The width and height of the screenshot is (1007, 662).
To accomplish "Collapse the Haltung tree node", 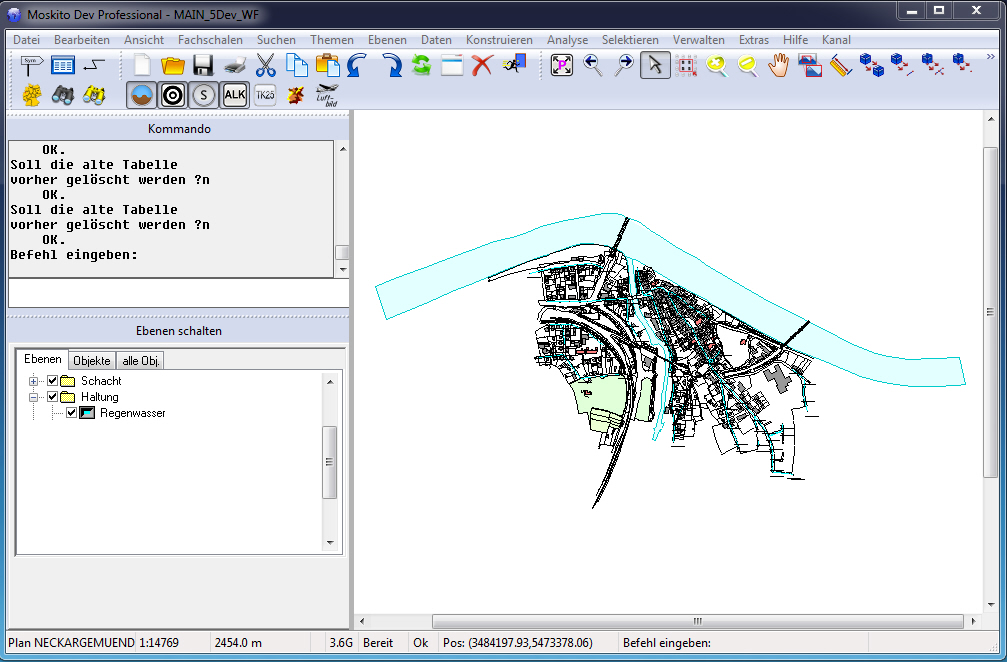I will point(34,397).
